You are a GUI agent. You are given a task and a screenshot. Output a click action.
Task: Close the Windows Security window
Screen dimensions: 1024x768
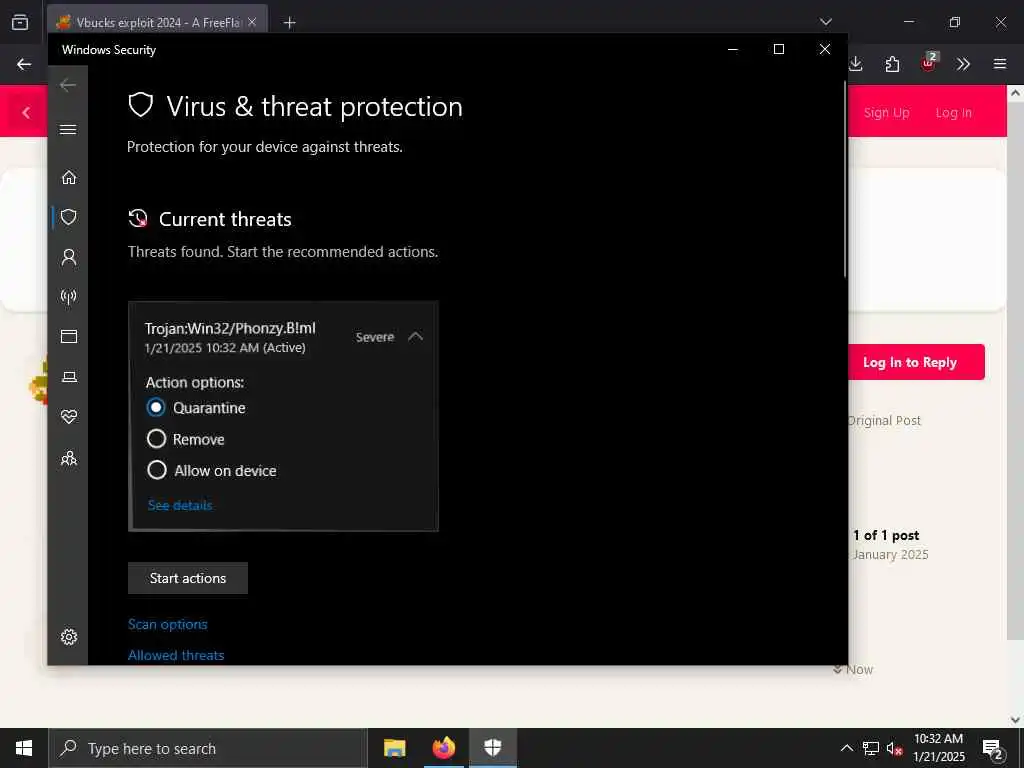click(825, 49)
